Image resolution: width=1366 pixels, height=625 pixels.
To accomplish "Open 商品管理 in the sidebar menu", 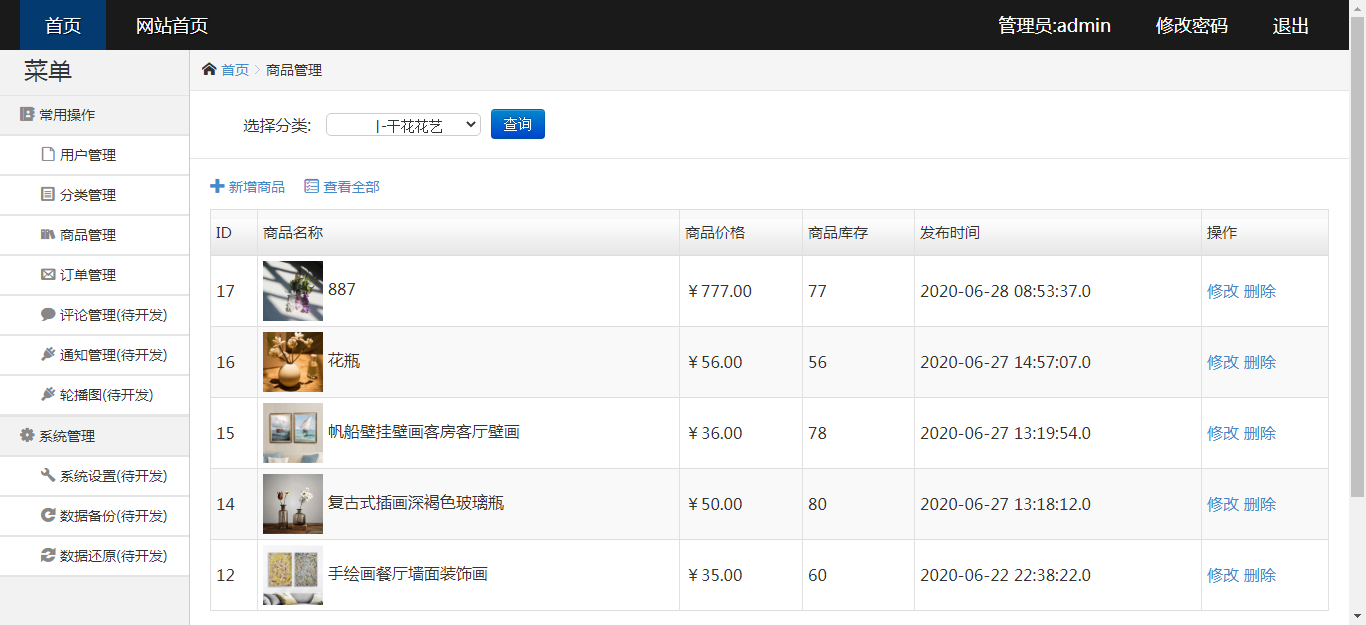I will [x=88, y=235].
